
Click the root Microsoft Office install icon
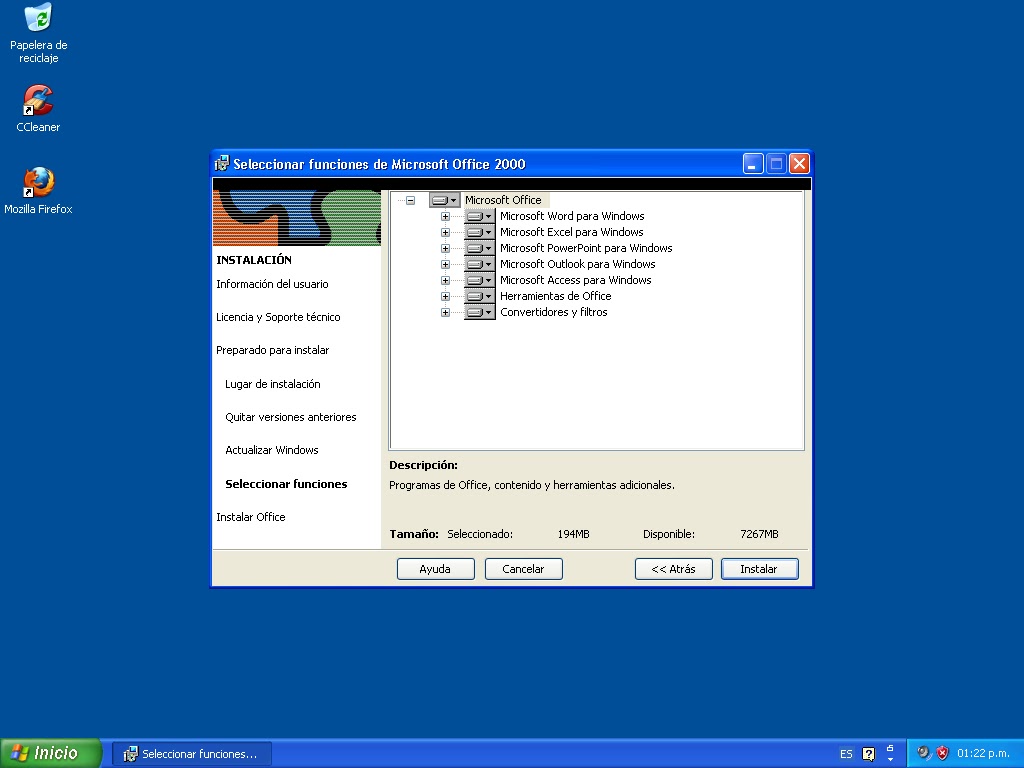(x=441, y=200)
